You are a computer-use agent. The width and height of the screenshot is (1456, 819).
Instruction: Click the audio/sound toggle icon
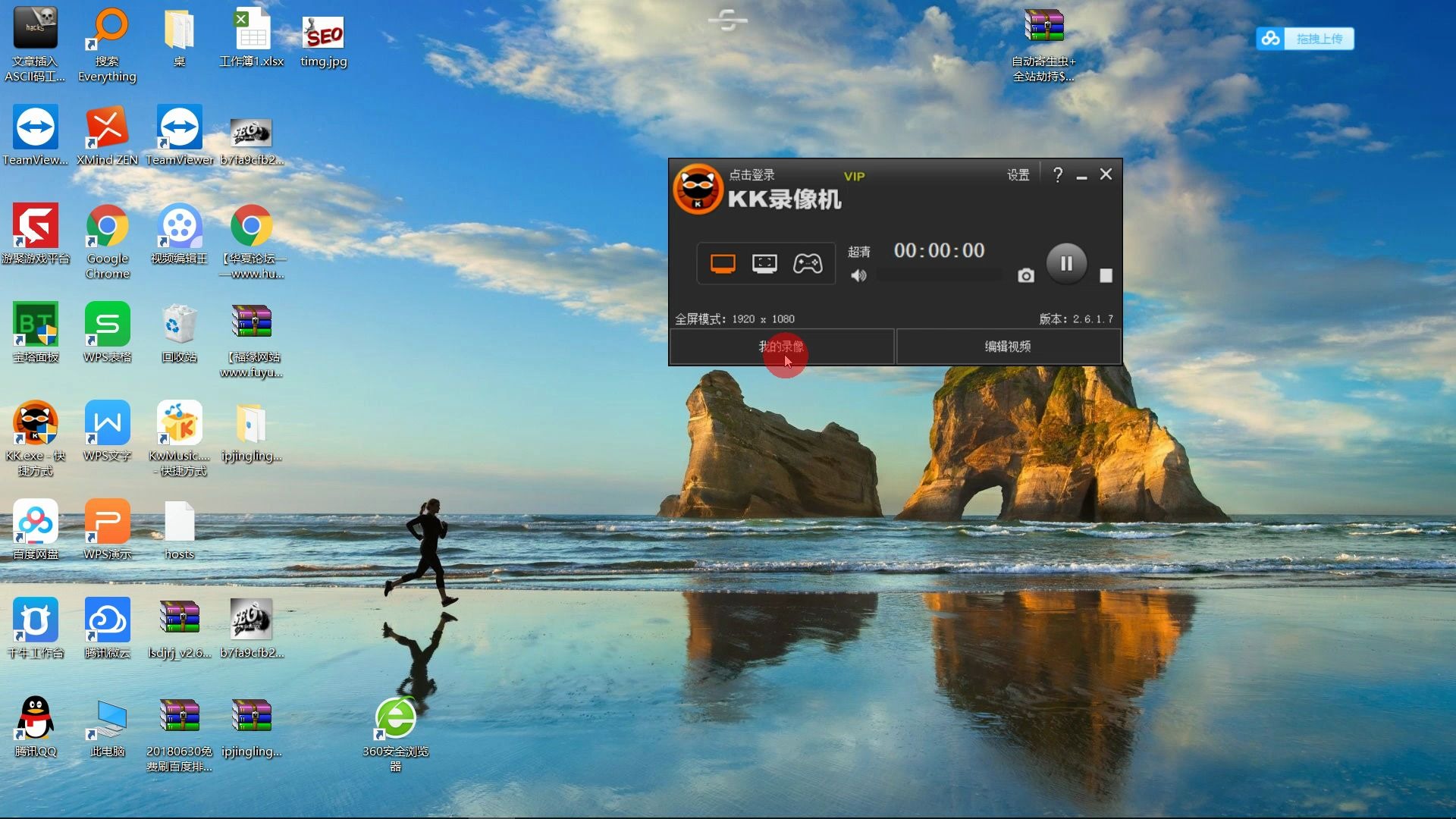point(858,277)
